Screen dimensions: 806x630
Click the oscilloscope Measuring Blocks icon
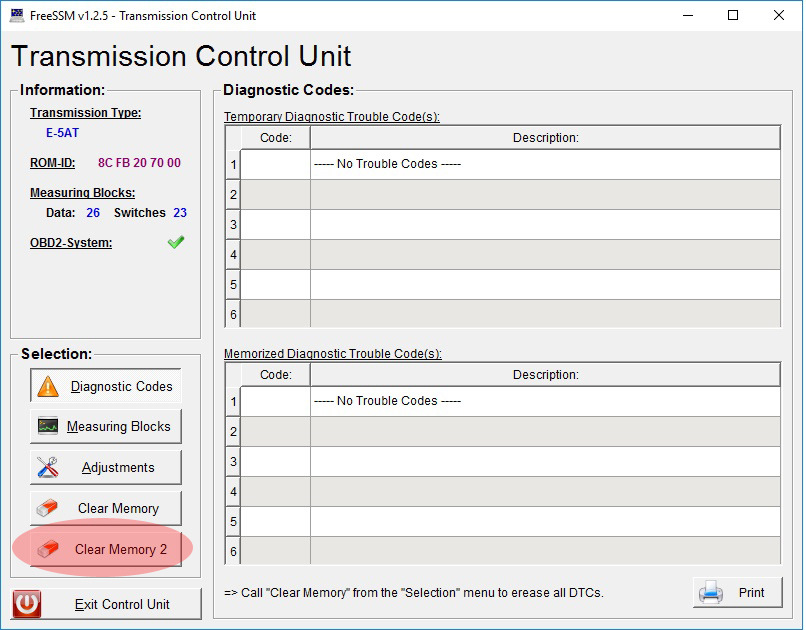click(48, 427)
